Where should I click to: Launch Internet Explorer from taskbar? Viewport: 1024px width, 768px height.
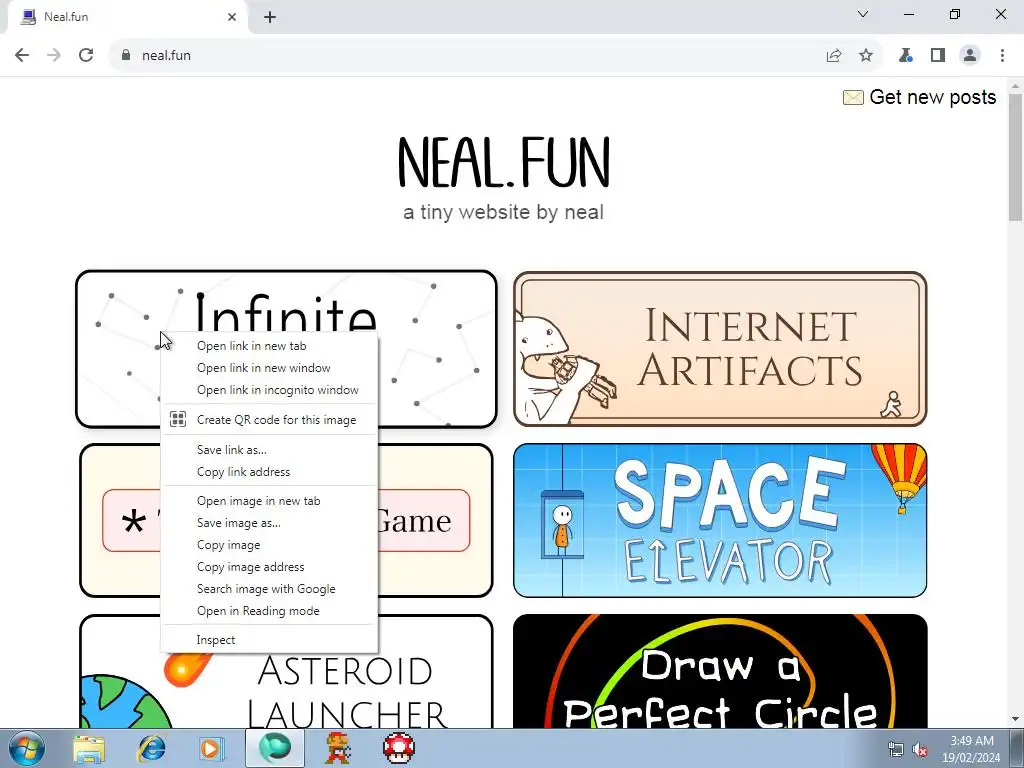(150, 748)
